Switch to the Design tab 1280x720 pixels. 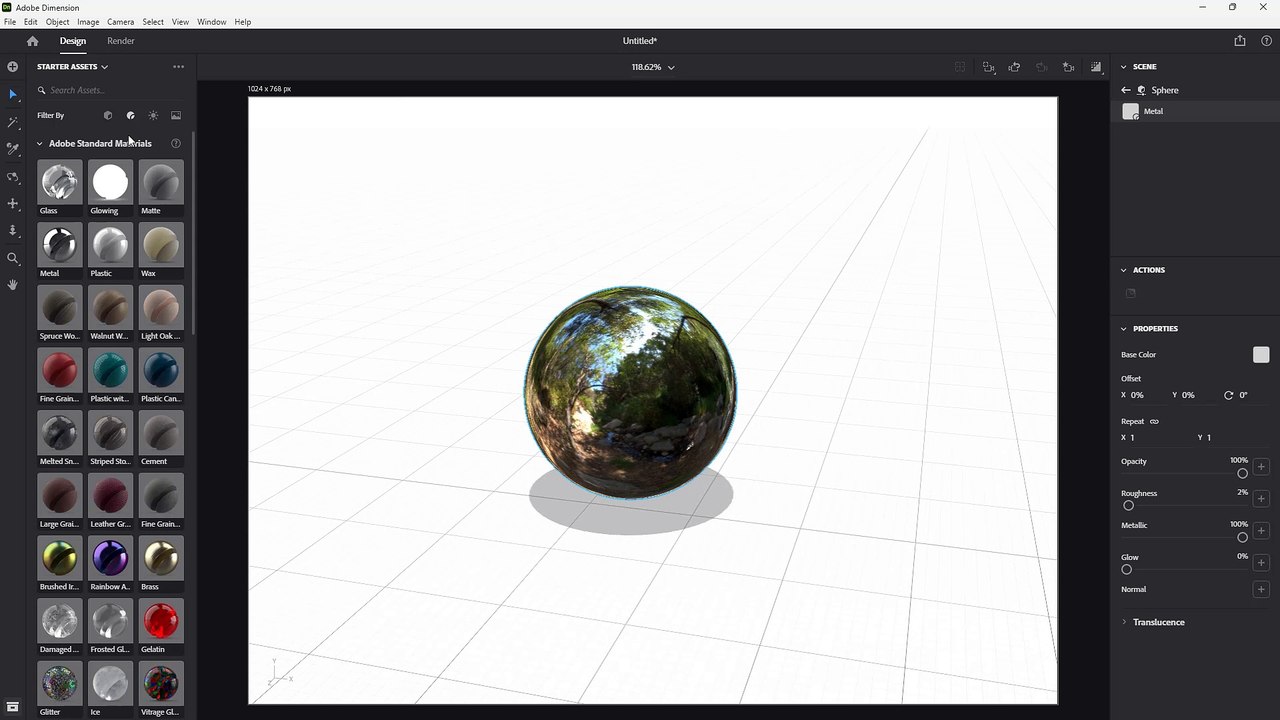[73, 41]
